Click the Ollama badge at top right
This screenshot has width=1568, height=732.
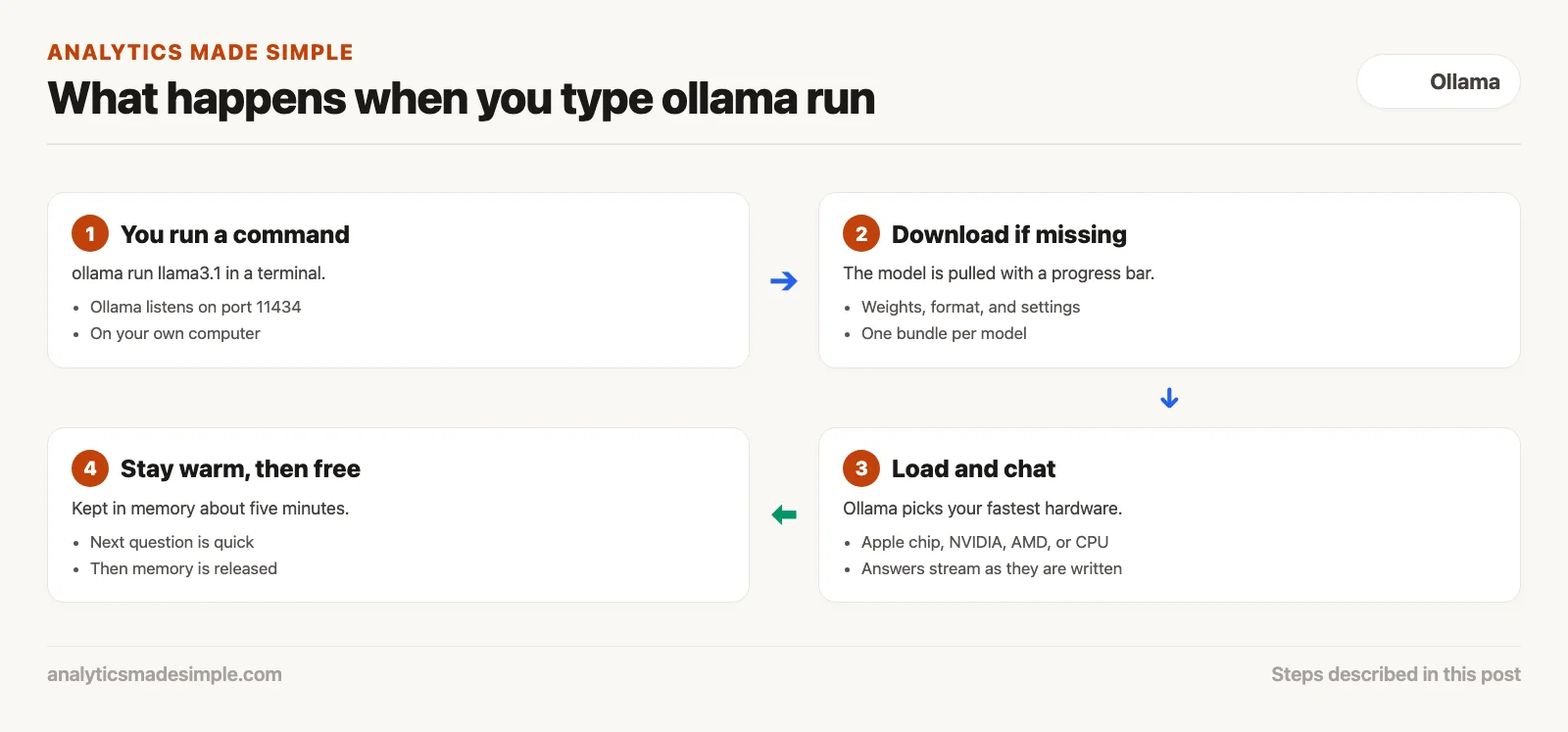pyautogui.click(x=1438, y=81)
